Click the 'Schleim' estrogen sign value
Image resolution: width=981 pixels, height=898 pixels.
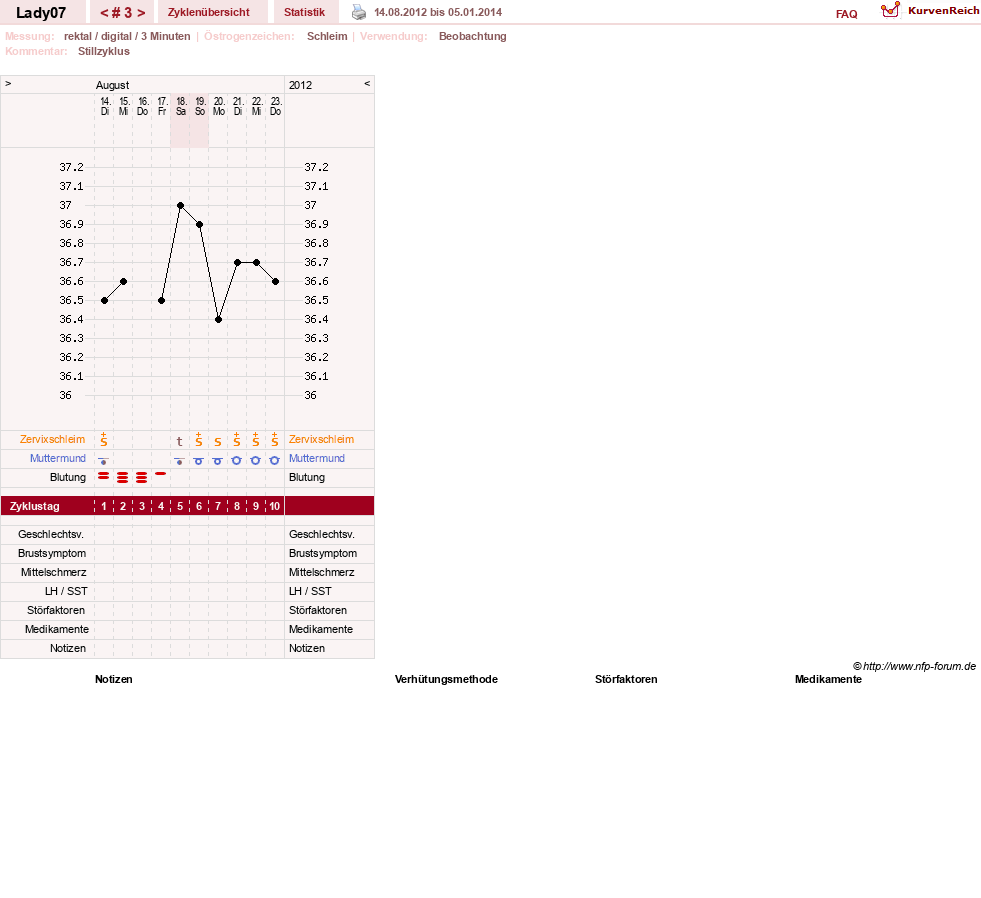pyautogui.click(x=327, y=36)
